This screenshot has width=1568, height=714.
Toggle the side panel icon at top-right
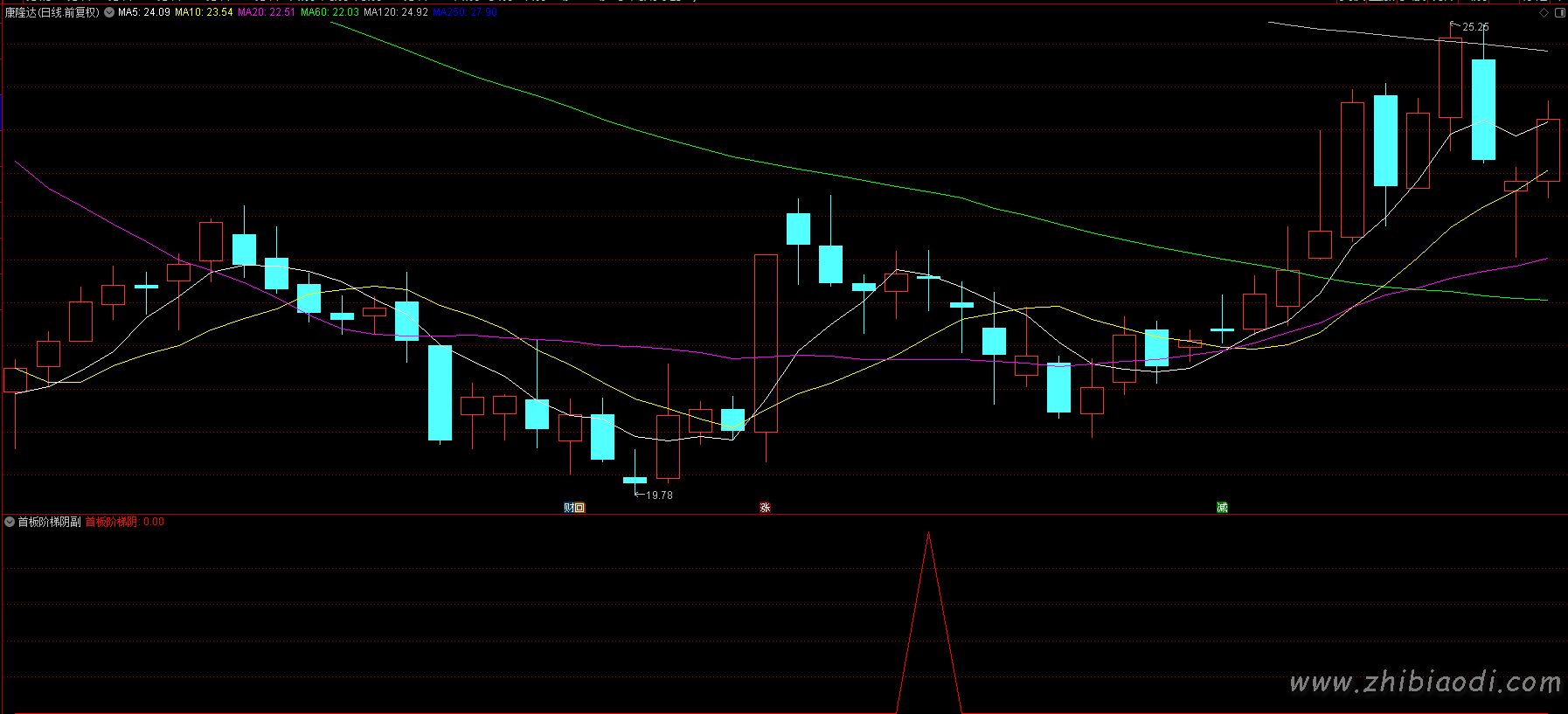1560,12
